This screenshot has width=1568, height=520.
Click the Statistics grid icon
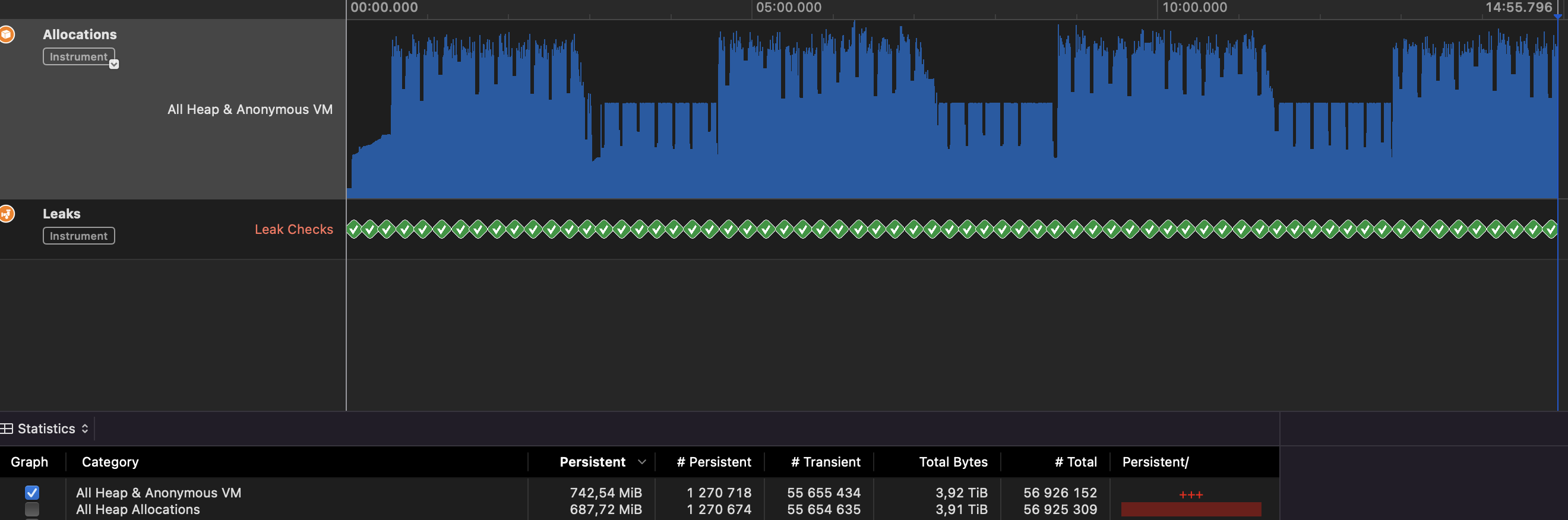coord(7,429)
